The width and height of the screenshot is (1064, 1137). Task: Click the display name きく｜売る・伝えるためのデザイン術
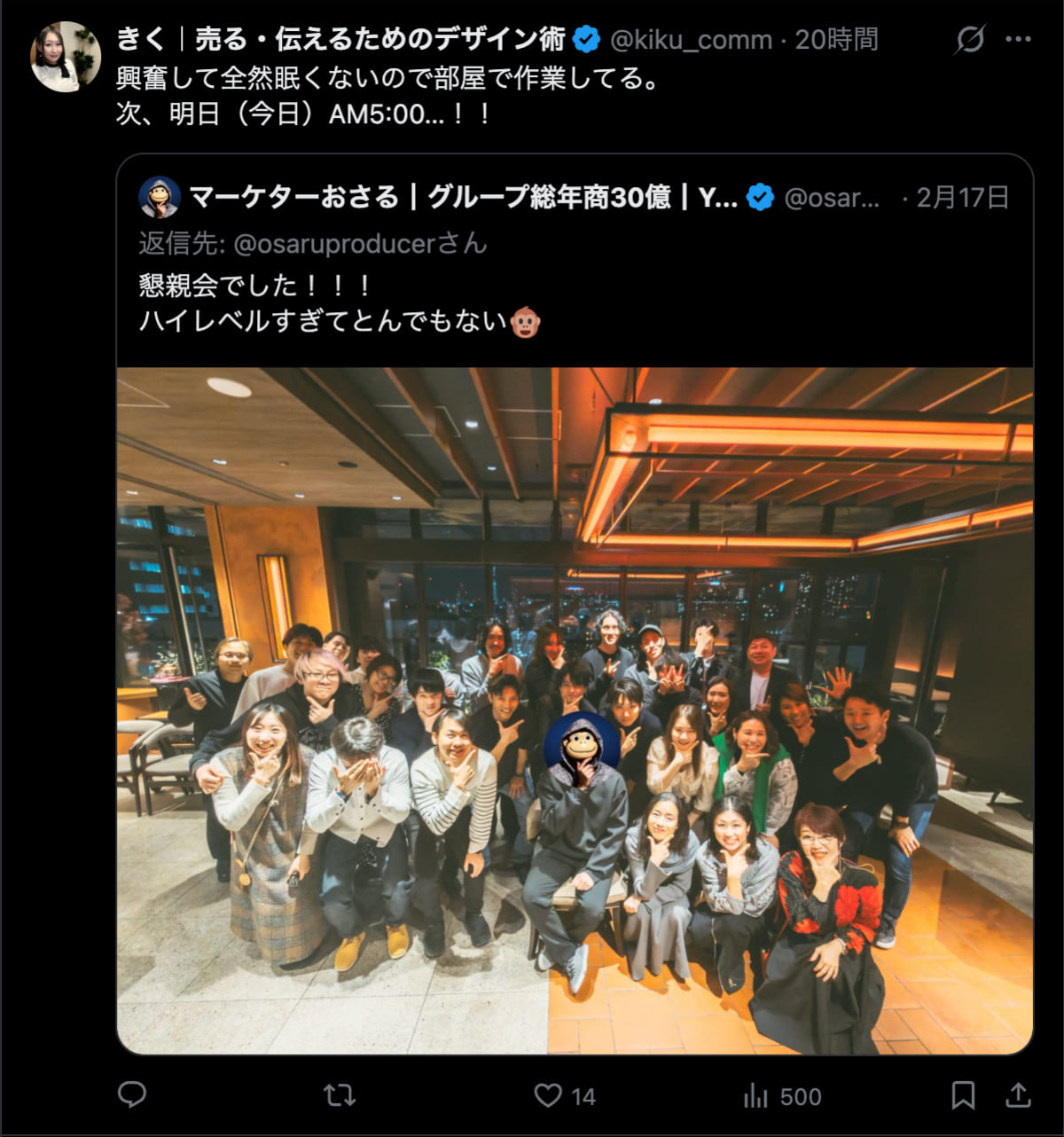click(x=340, y=39)
